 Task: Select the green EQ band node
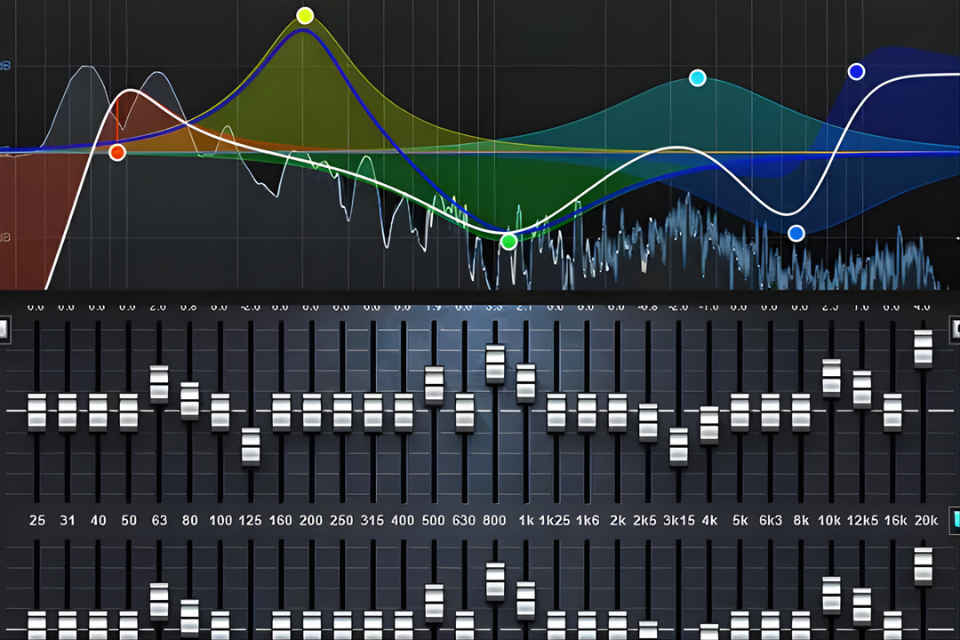click(x=508, y=241)
